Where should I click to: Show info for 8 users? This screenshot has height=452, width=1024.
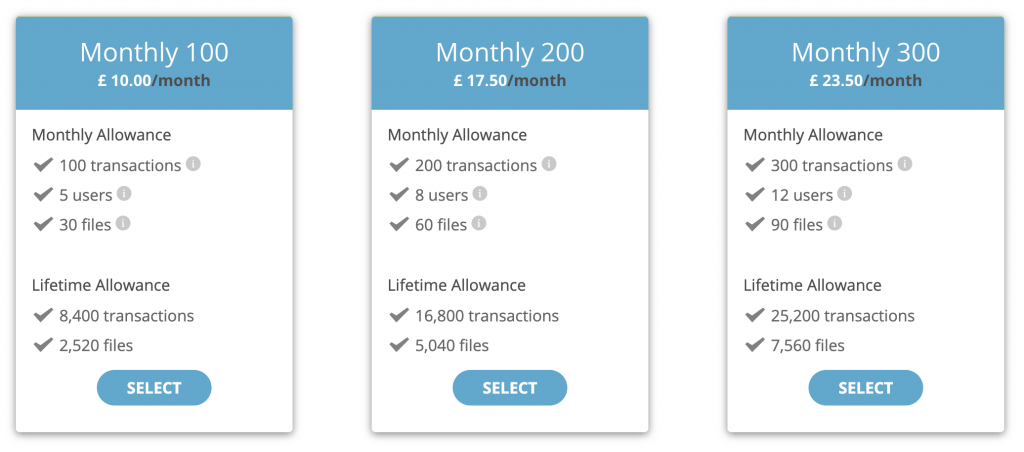coord(479,193)
